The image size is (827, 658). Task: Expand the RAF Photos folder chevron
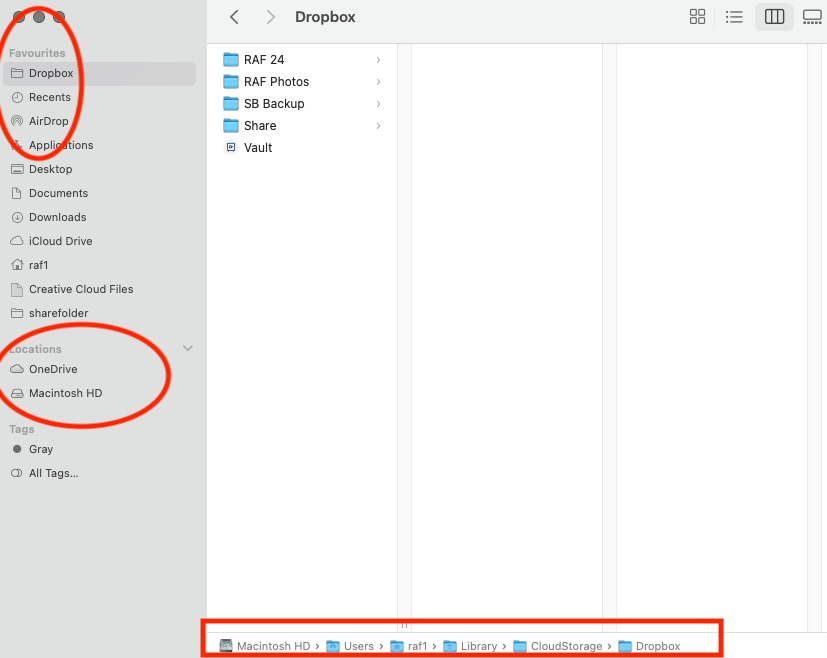tap(377, 81)
